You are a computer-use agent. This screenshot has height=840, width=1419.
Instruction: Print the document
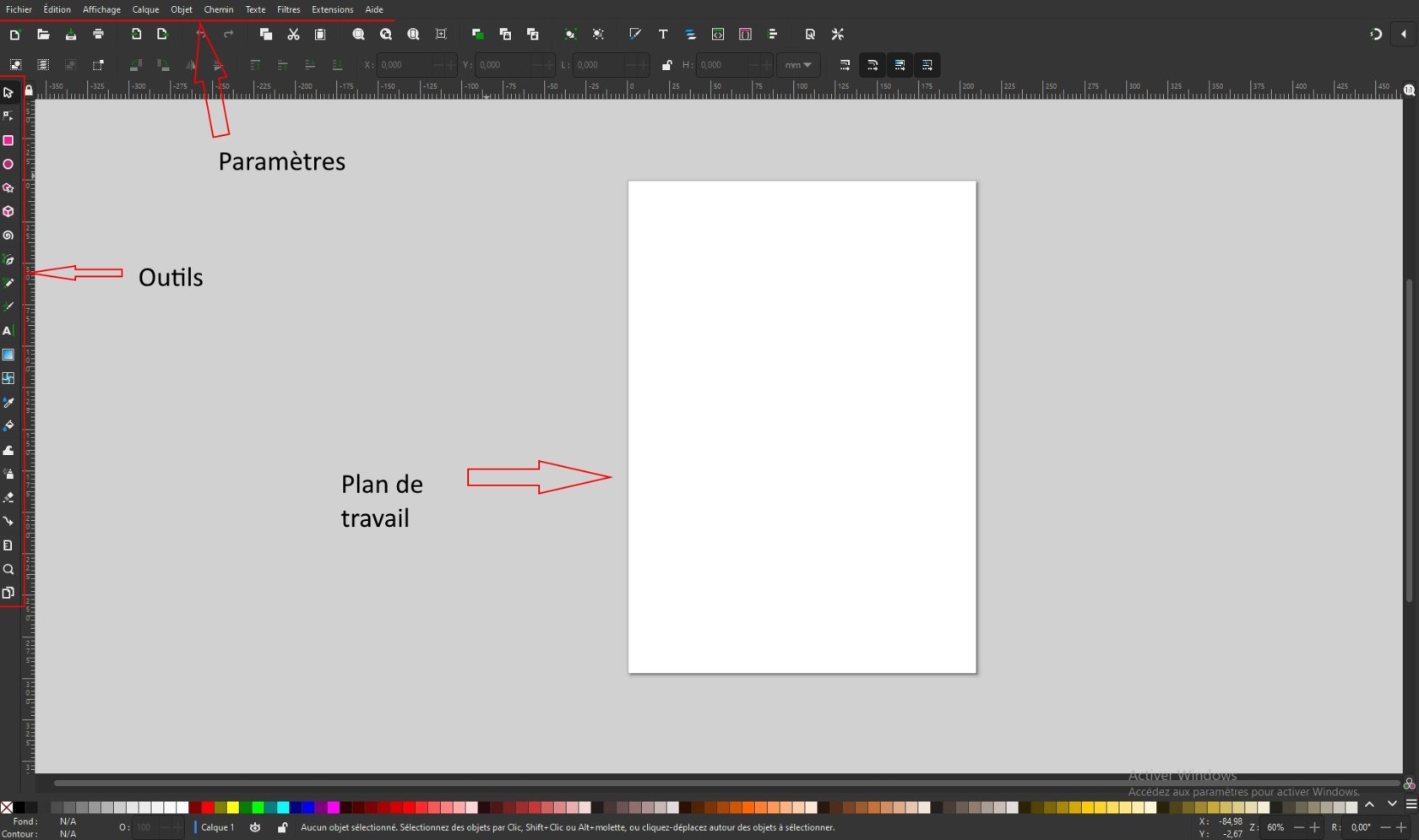(98, 34)
